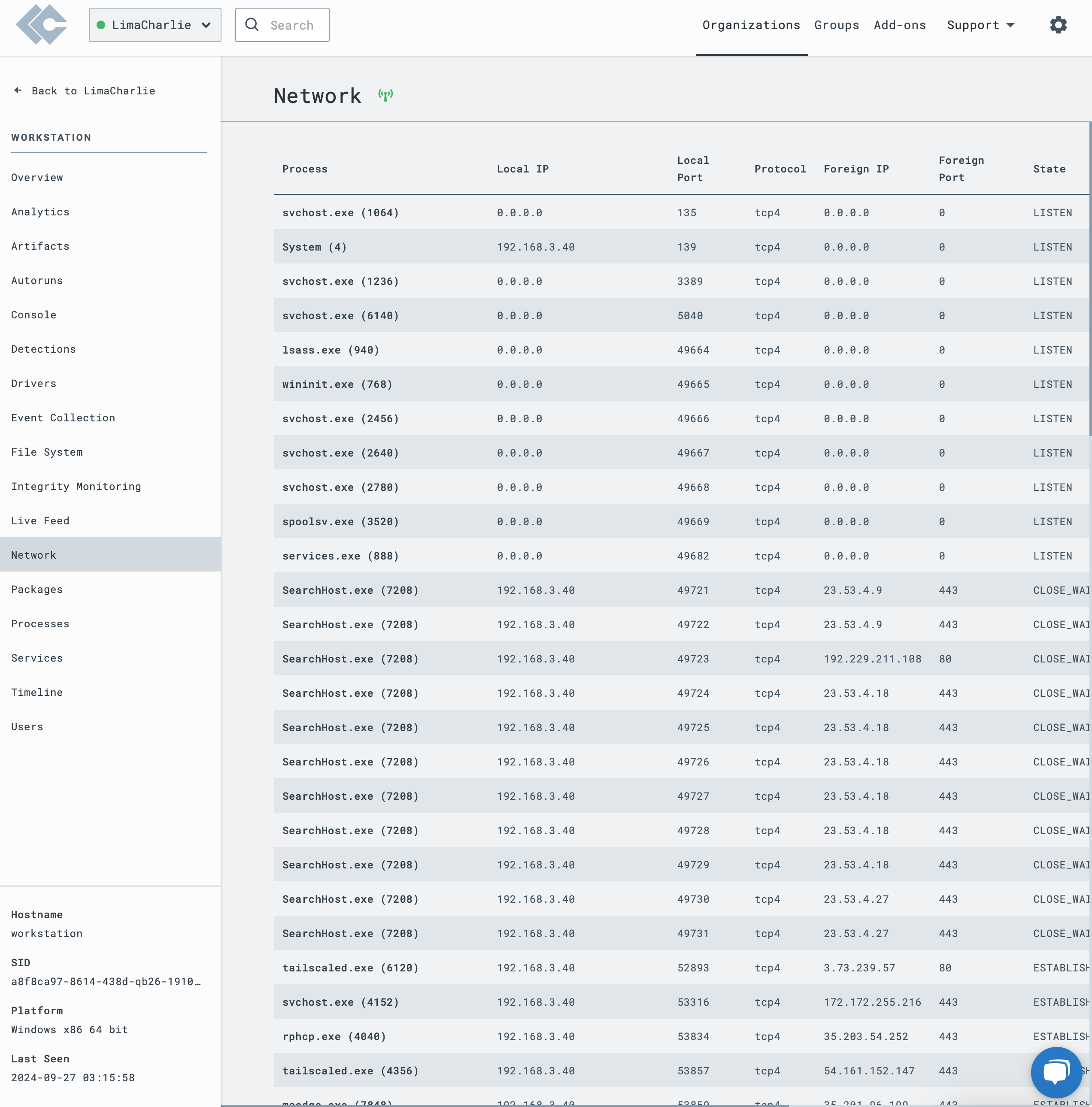This screenshot has width=1092, height=1107.
Task: Click foreign IP 172.172.255.216
Action: pyautogui.click(x=873, y=1002)
